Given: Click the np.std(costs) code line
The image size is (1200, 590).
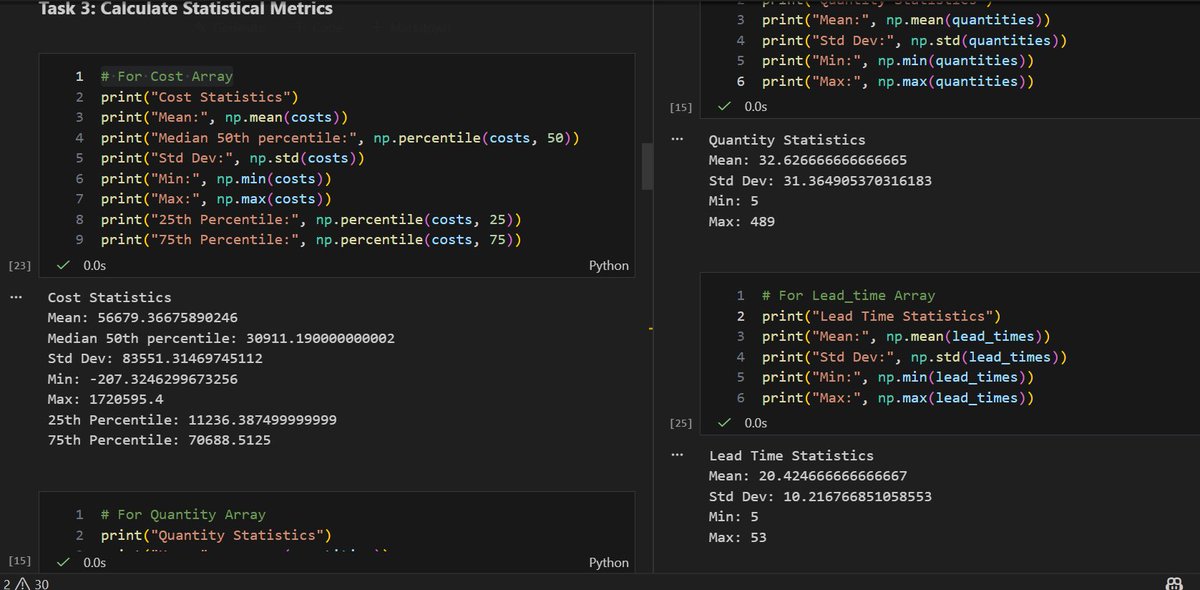Looking at the screenshot, I should [232, 158].
